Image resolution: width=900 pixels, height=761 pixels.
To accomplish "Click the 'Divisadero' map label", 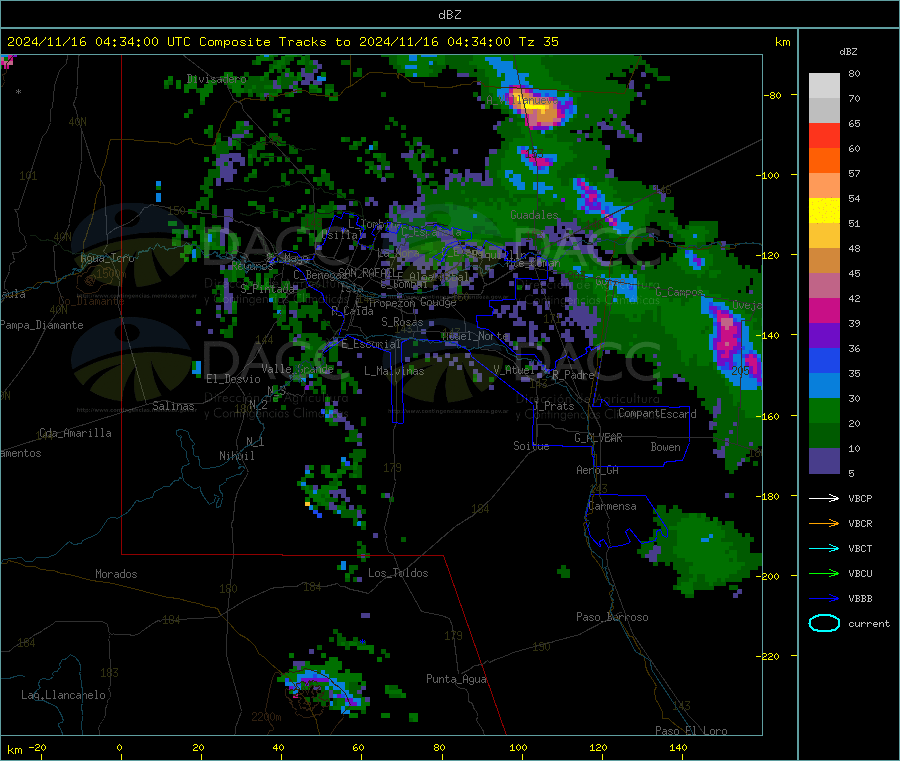I will tap(217, 79).
